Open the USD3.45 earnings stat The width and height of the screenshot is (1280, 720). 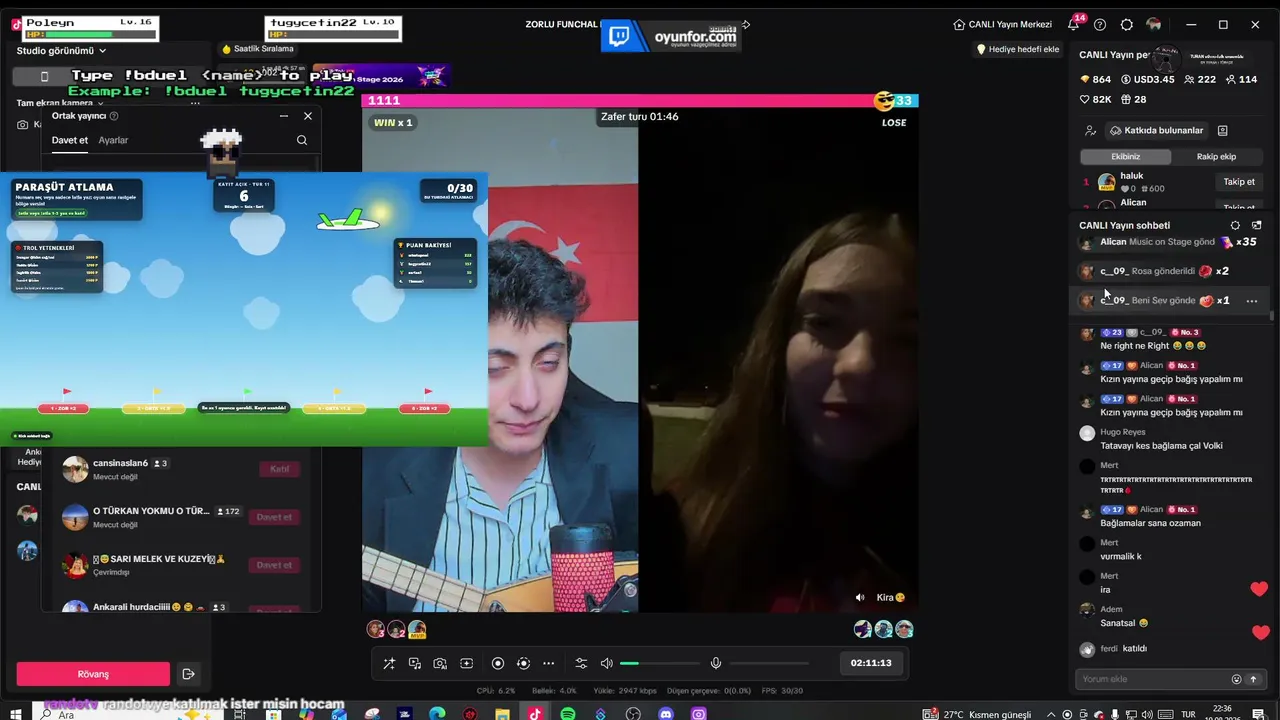[x=1147, y=79]
